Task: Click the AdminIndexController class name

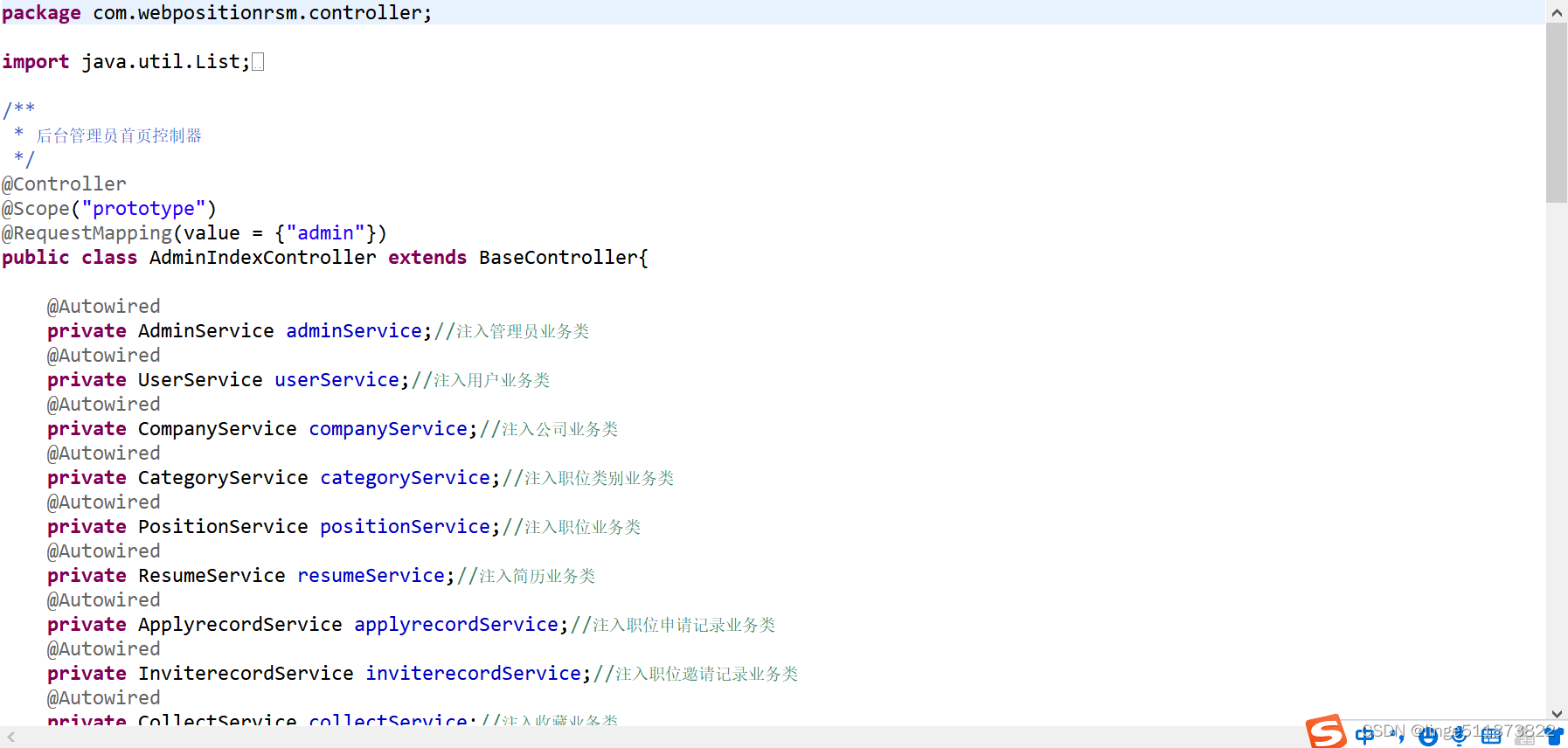Action: point(263,258)
